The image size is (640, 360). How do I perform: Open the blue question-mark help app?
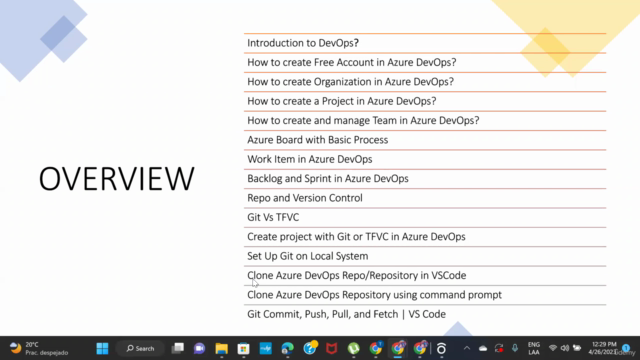pos(310,348)
